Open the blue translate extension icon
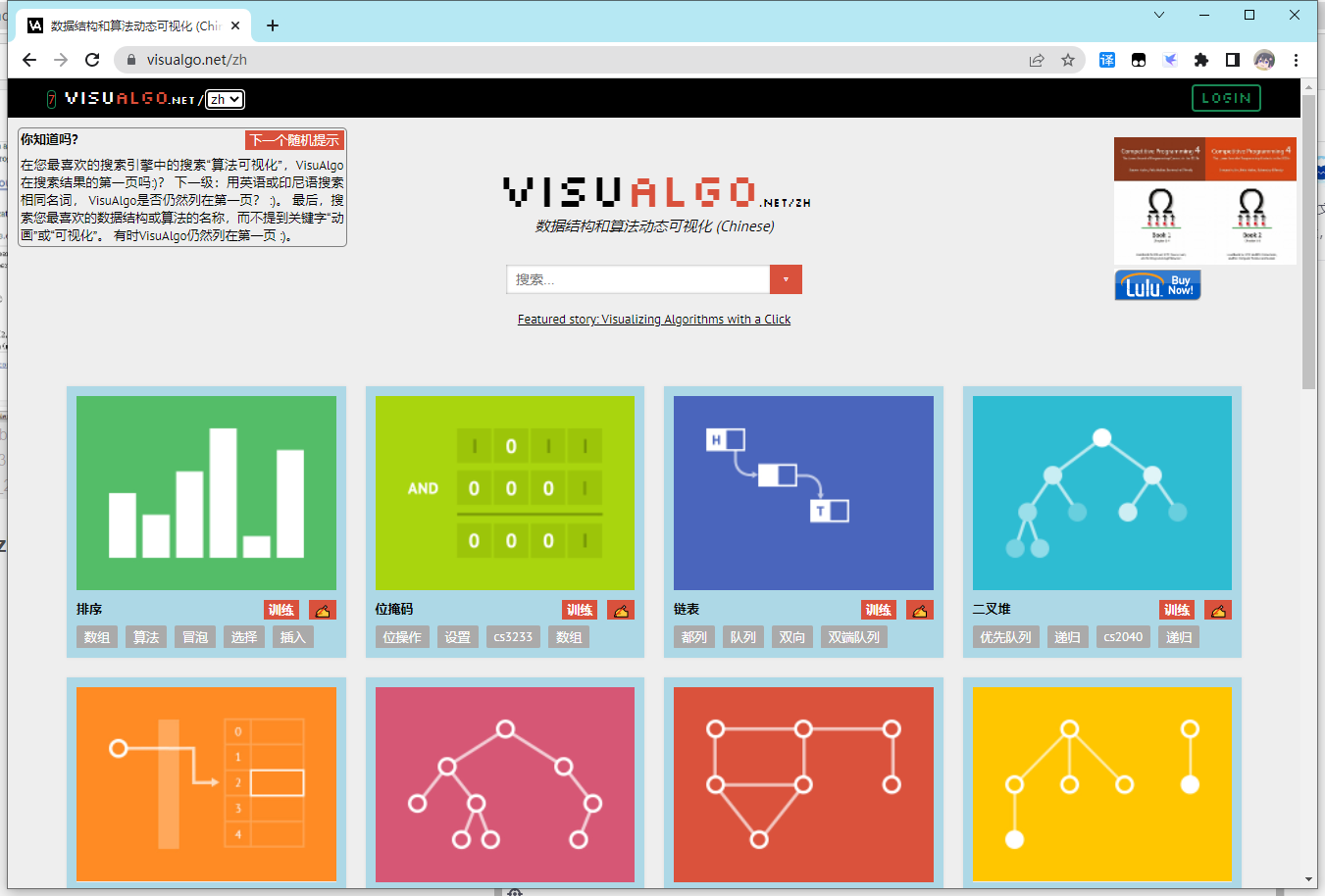 coord(1107,60)
